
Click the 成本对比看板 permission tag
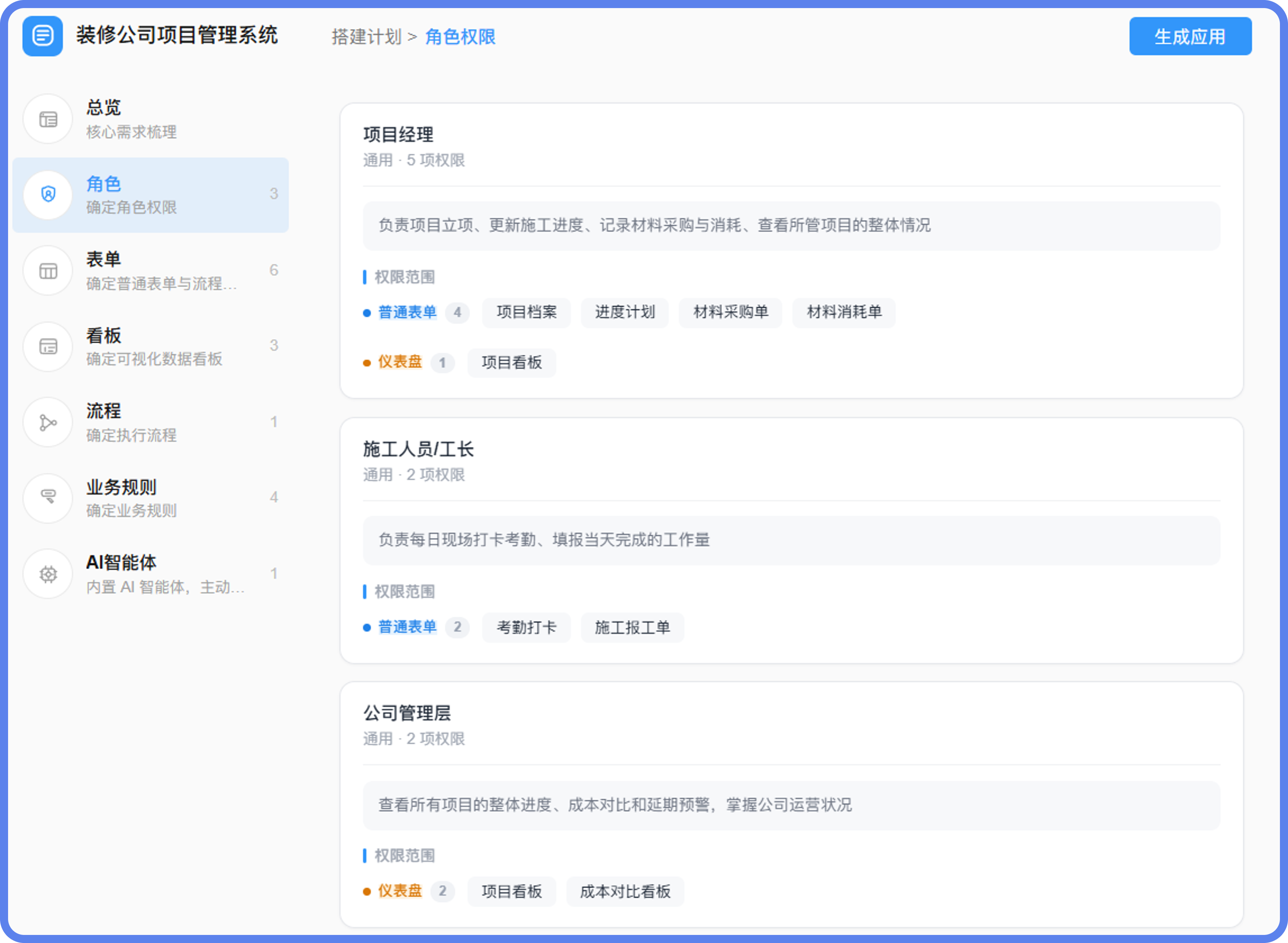pos(625,892)
